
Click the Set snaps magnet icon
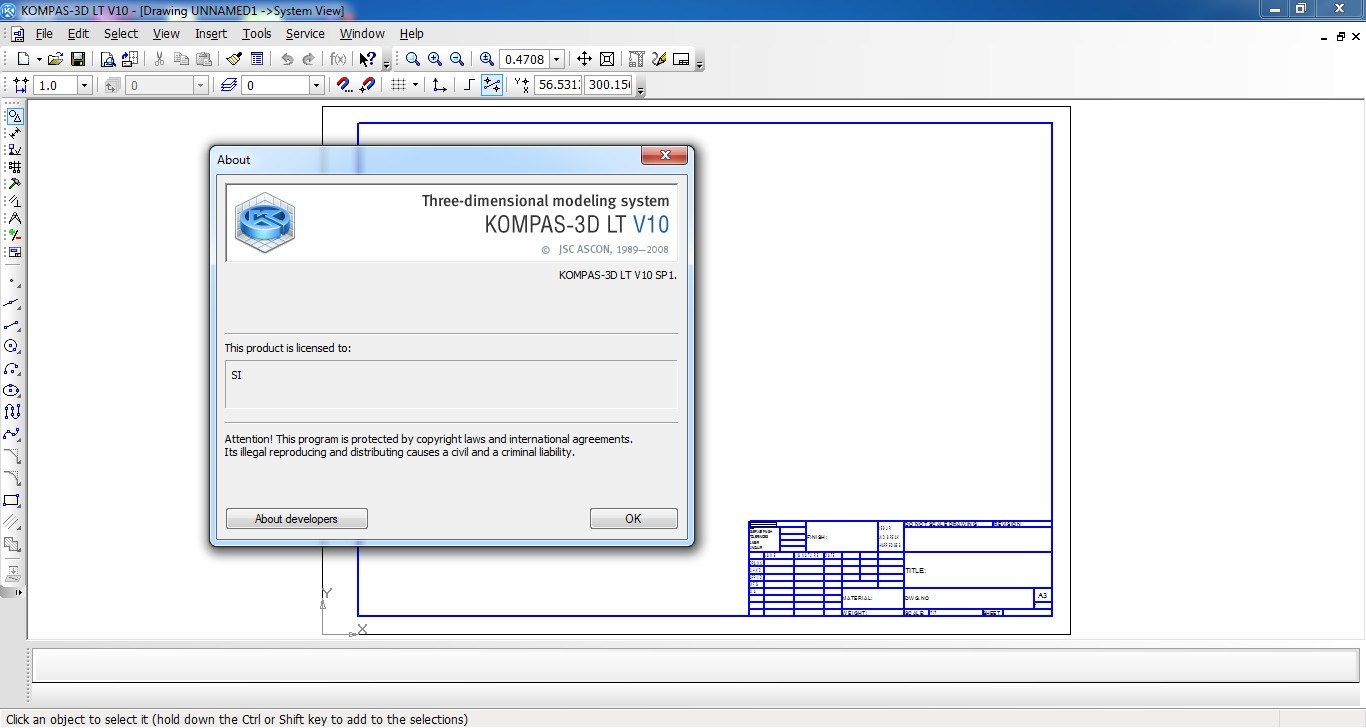(x=344, y=85)
